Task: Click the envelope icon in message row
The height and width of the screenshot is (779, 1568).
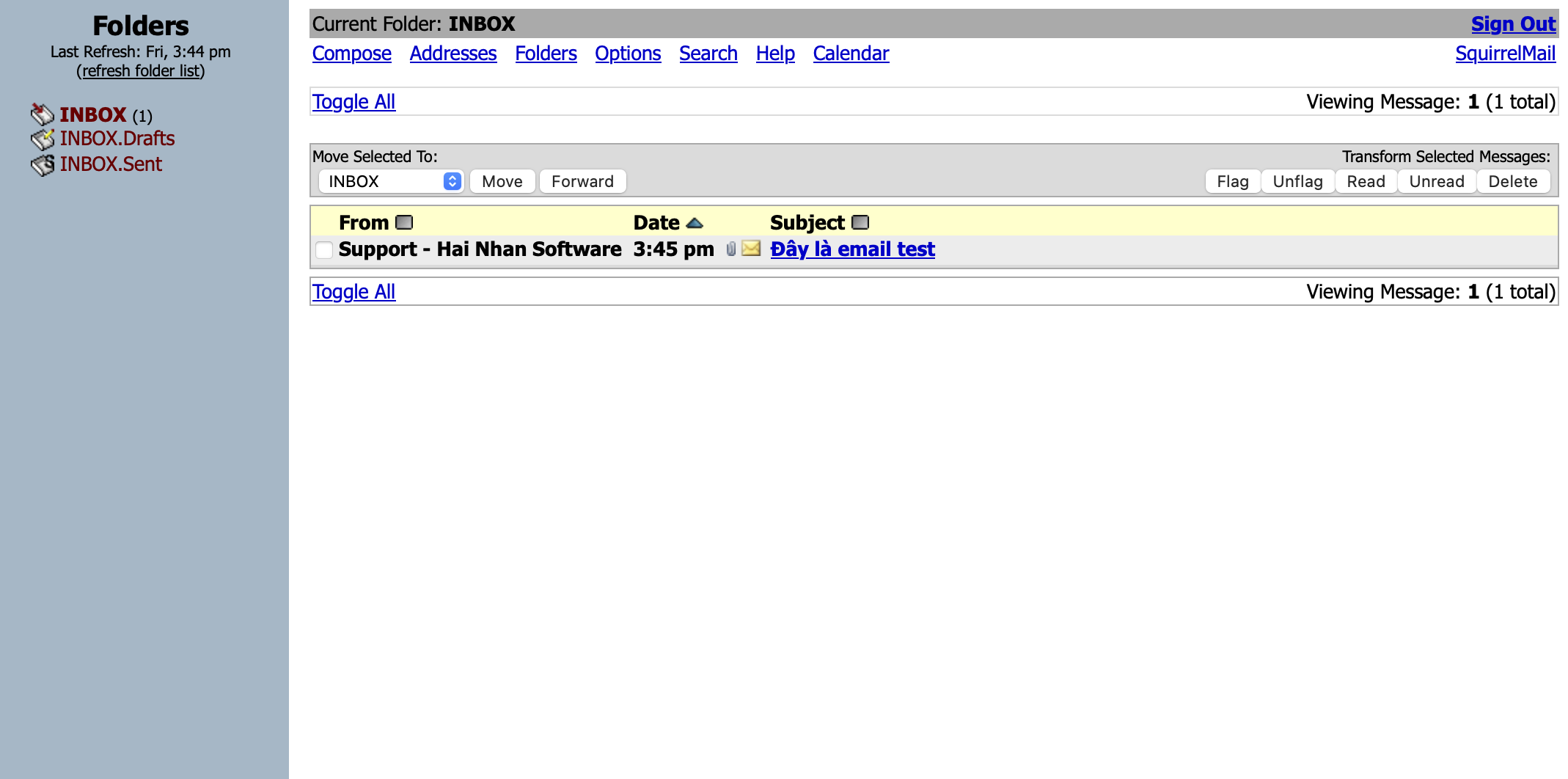Action: [x=751, y=249]
